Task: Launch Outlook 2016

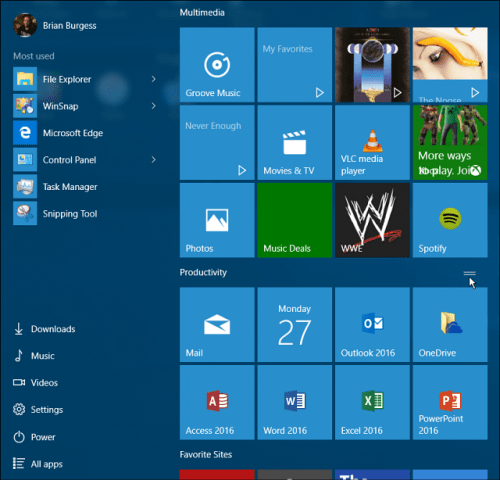Action: coord(372,325)
